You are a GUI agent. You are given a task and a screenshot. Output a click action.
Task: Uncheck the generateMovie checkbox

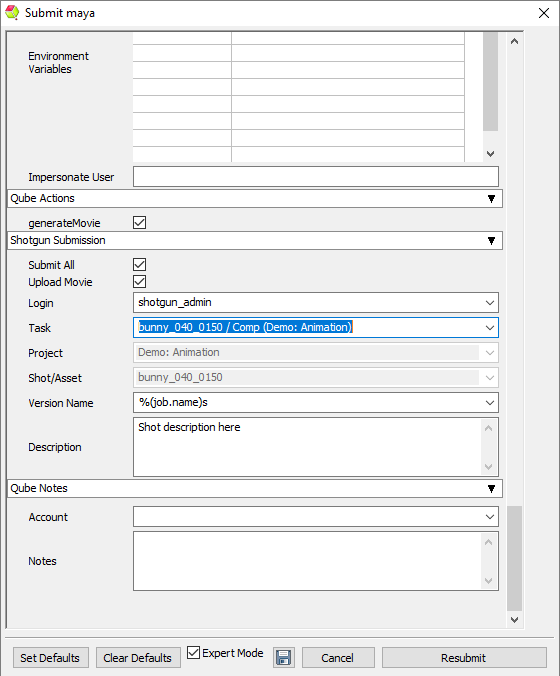coord(140,223)
